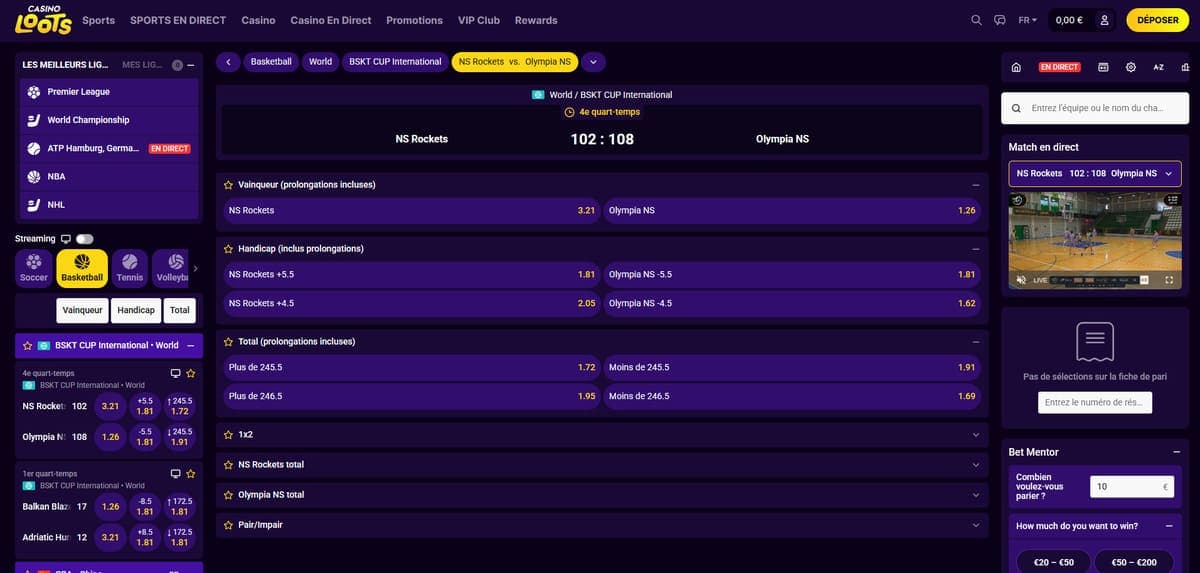
Task: Expand the 1x2 market
Action: point(975,434)
